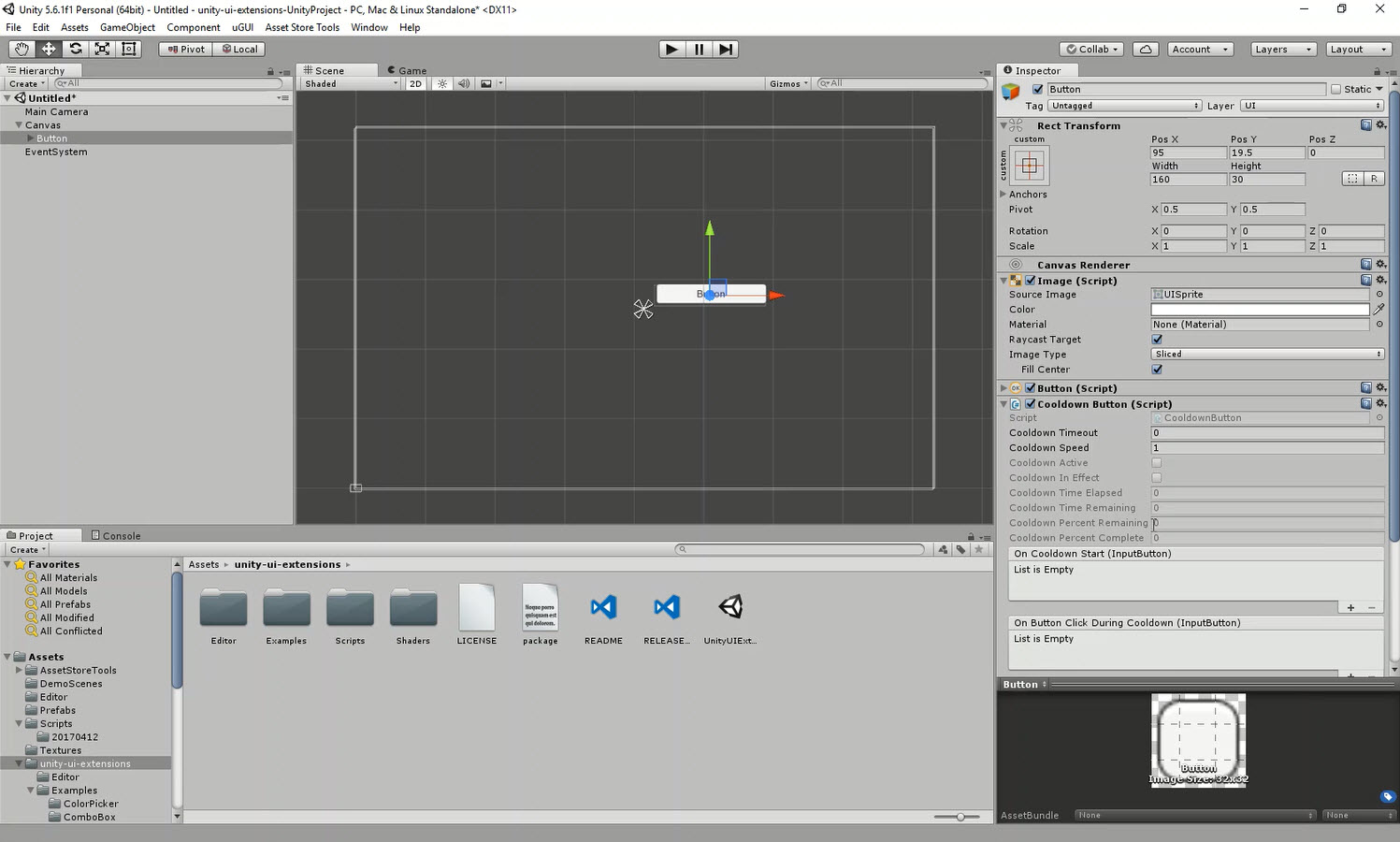Select the Rect Transform tool

pos(129,49)
